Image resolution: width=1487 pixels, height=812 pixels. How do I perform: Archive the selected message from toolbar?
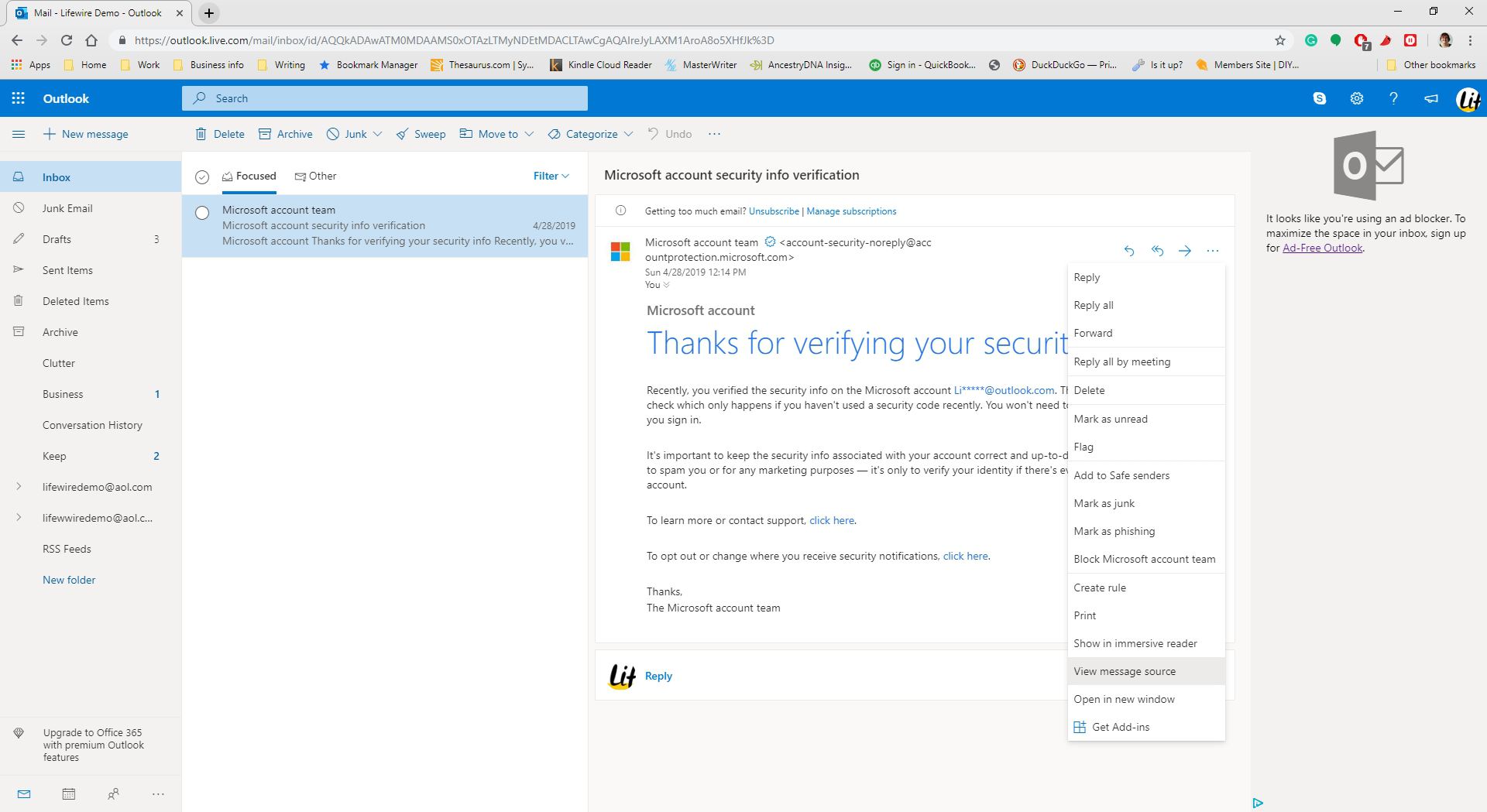click(x=286, y=134)
